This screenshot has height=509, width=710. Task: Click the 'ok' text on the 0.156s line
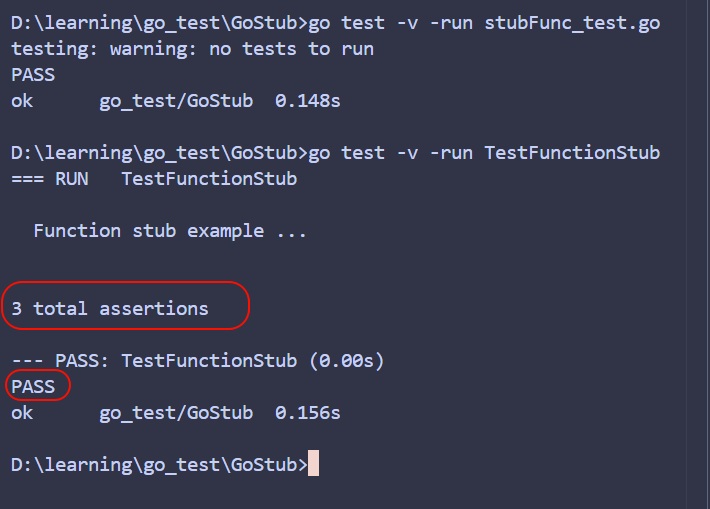pos(22,412)
